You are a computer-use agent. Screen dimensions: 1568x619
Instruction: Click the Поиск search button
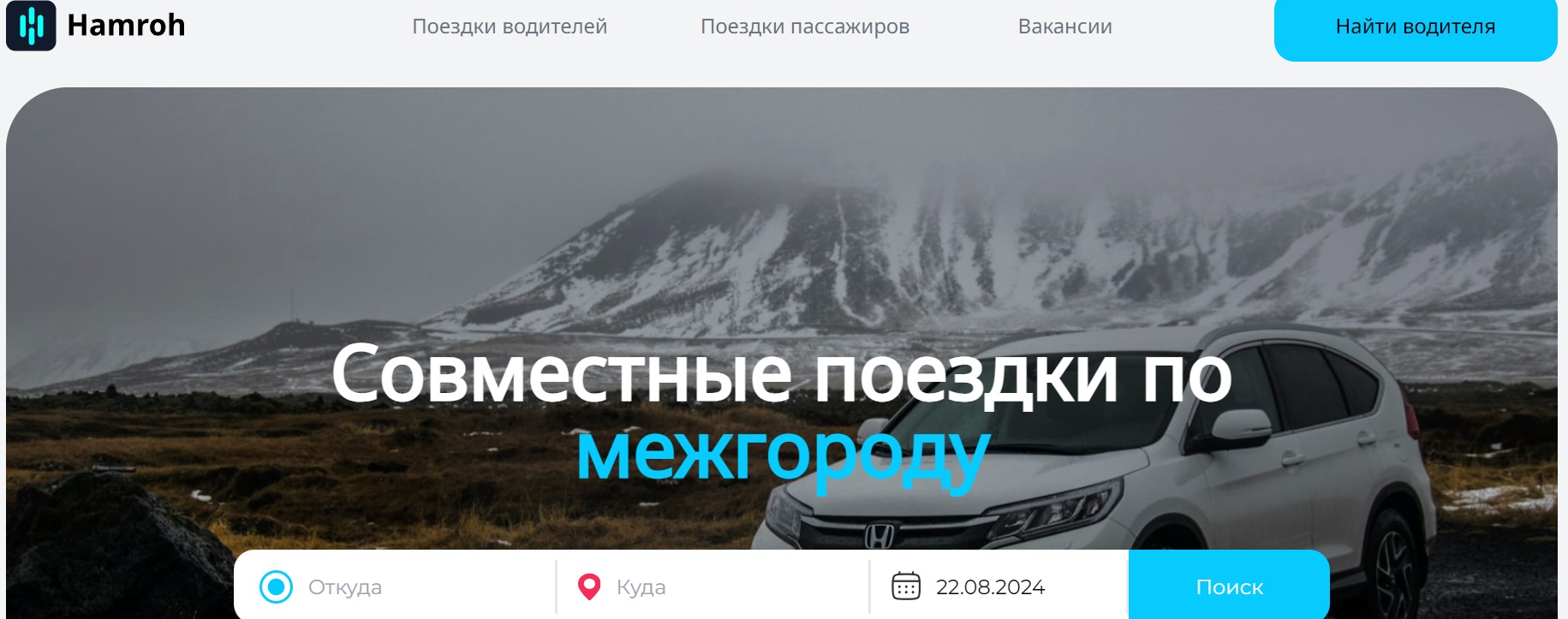pyautogui.click(x=1229, y=586)
